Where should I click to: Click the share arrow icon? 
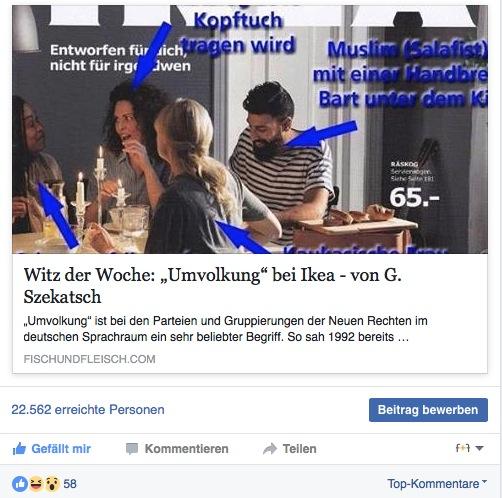coord(270,449)
